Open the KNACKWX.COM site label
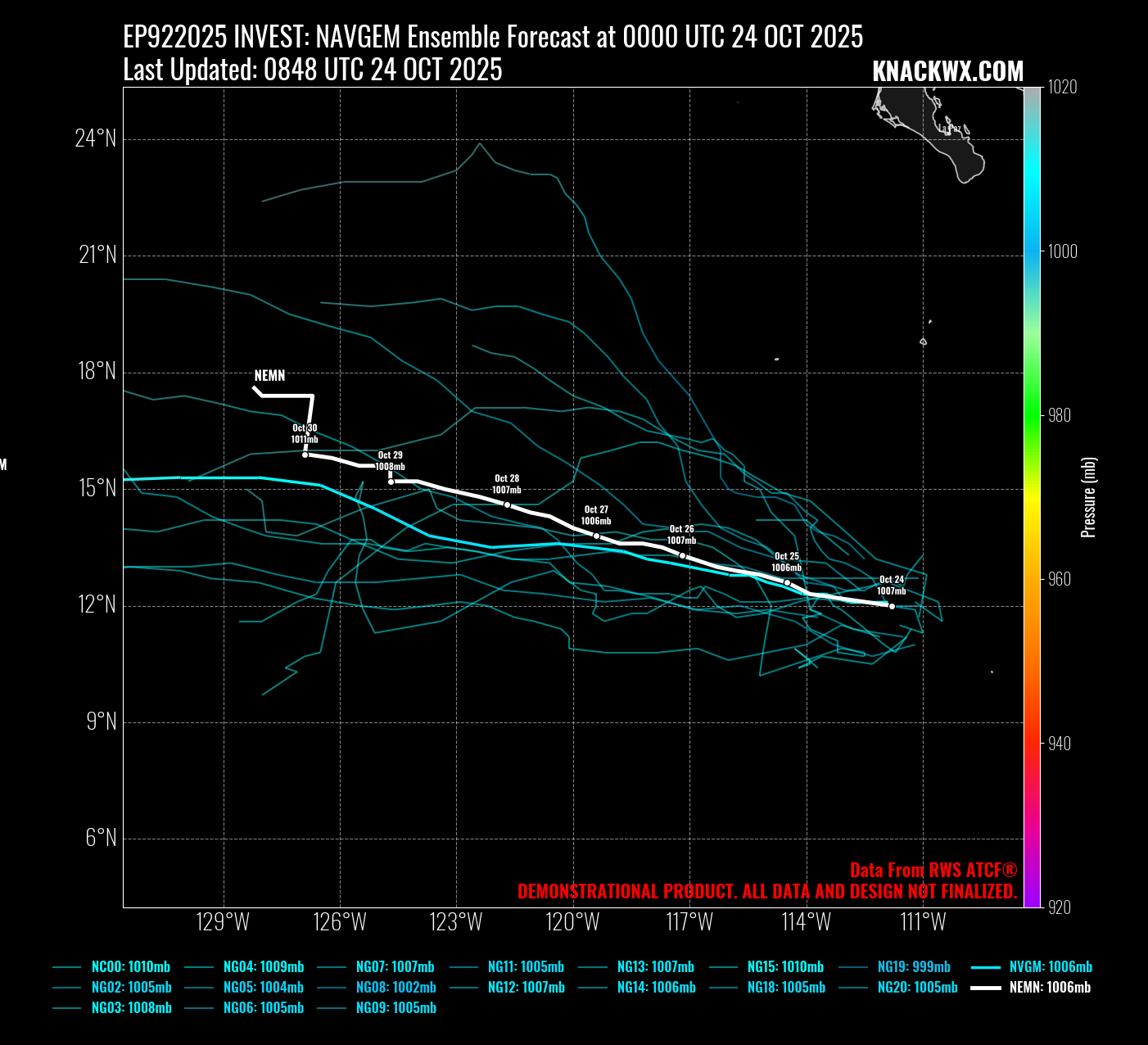 pos(947,72)
